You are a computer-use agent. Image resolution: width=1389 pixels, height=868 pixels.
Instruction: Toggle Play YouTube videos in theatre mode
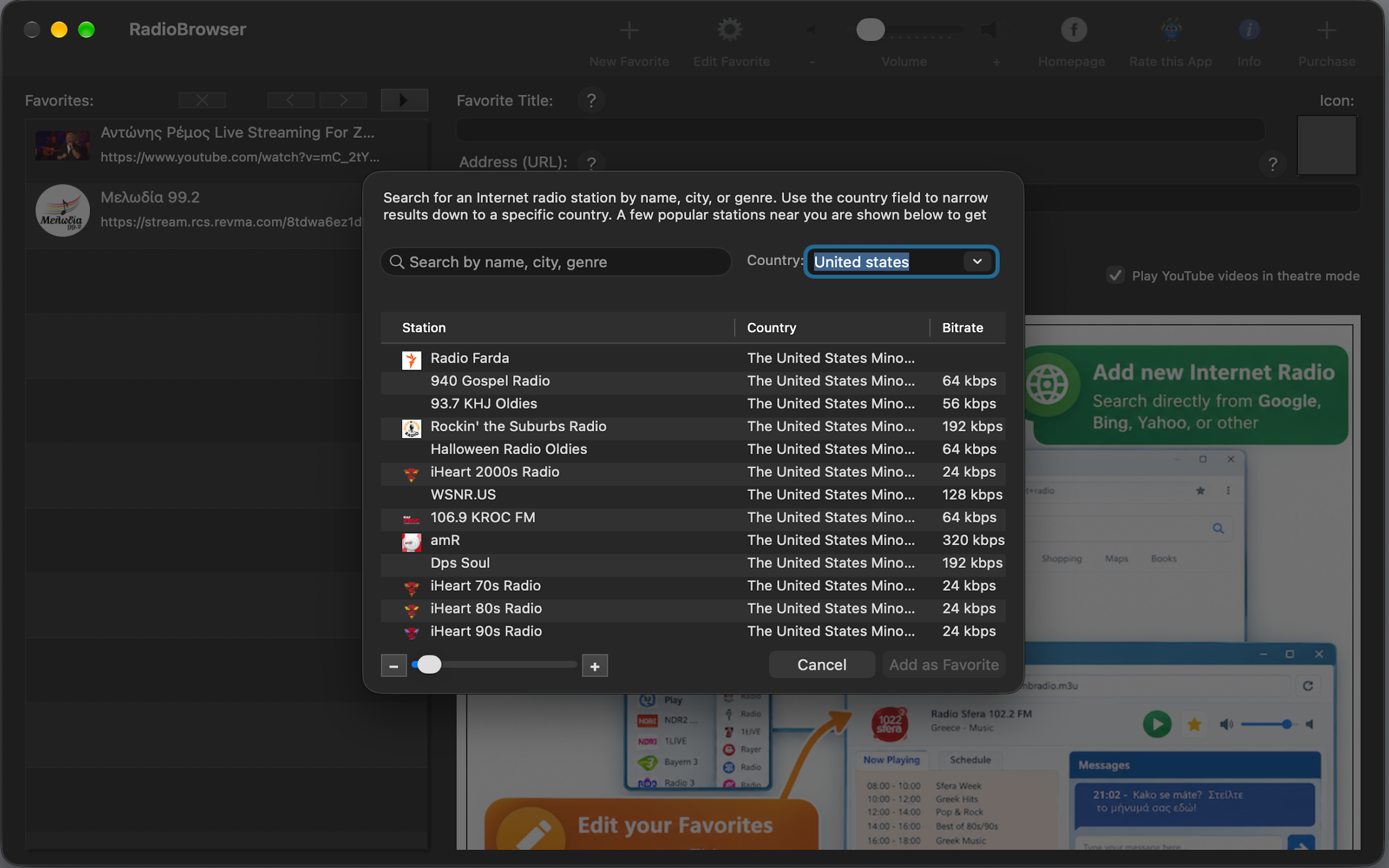point(1115,275)
